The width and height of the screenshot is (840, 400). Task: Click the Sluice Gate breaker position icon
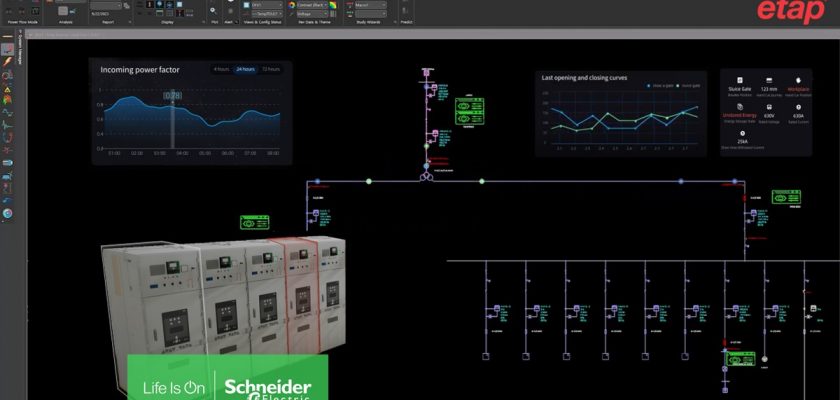point(740,80)
